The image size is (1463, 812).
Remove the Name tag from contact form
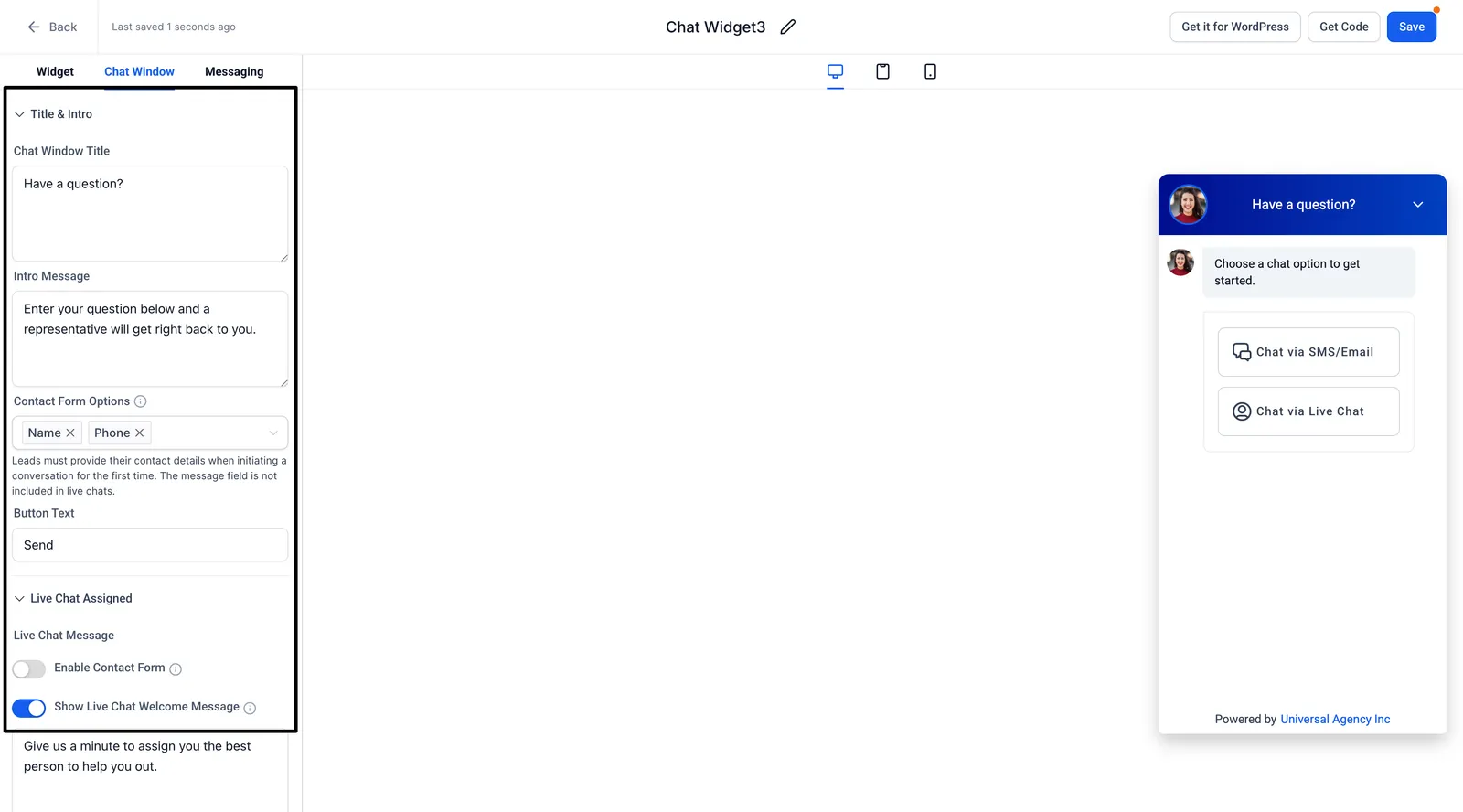70,433
